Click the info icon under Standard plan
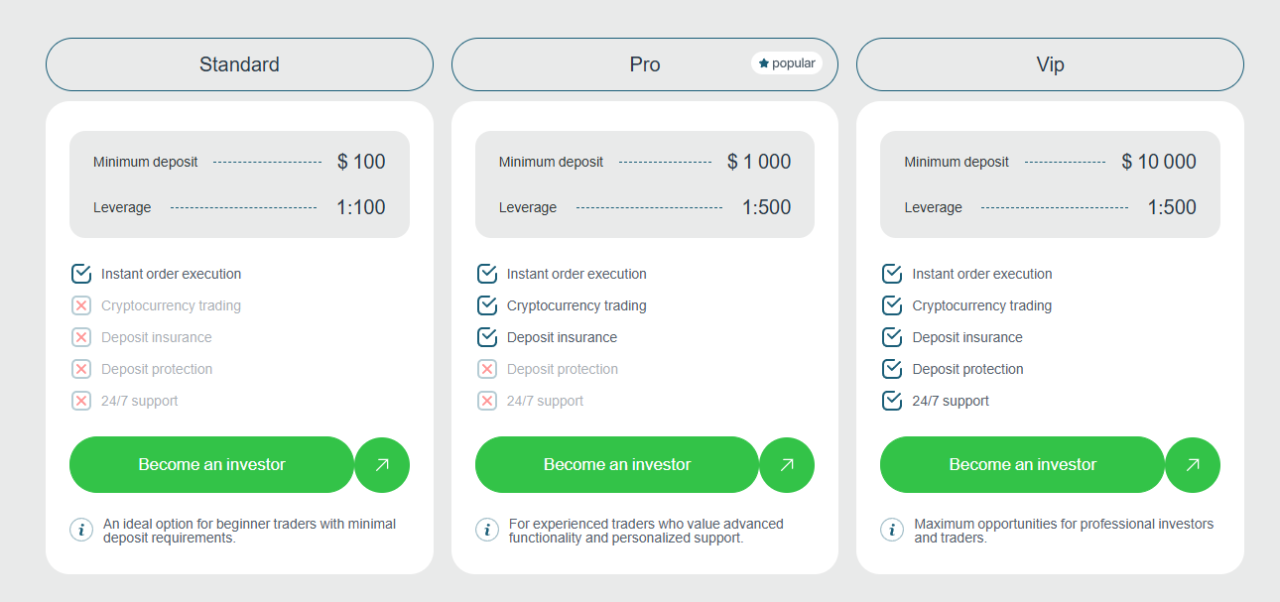 click(x=82, y=530)
